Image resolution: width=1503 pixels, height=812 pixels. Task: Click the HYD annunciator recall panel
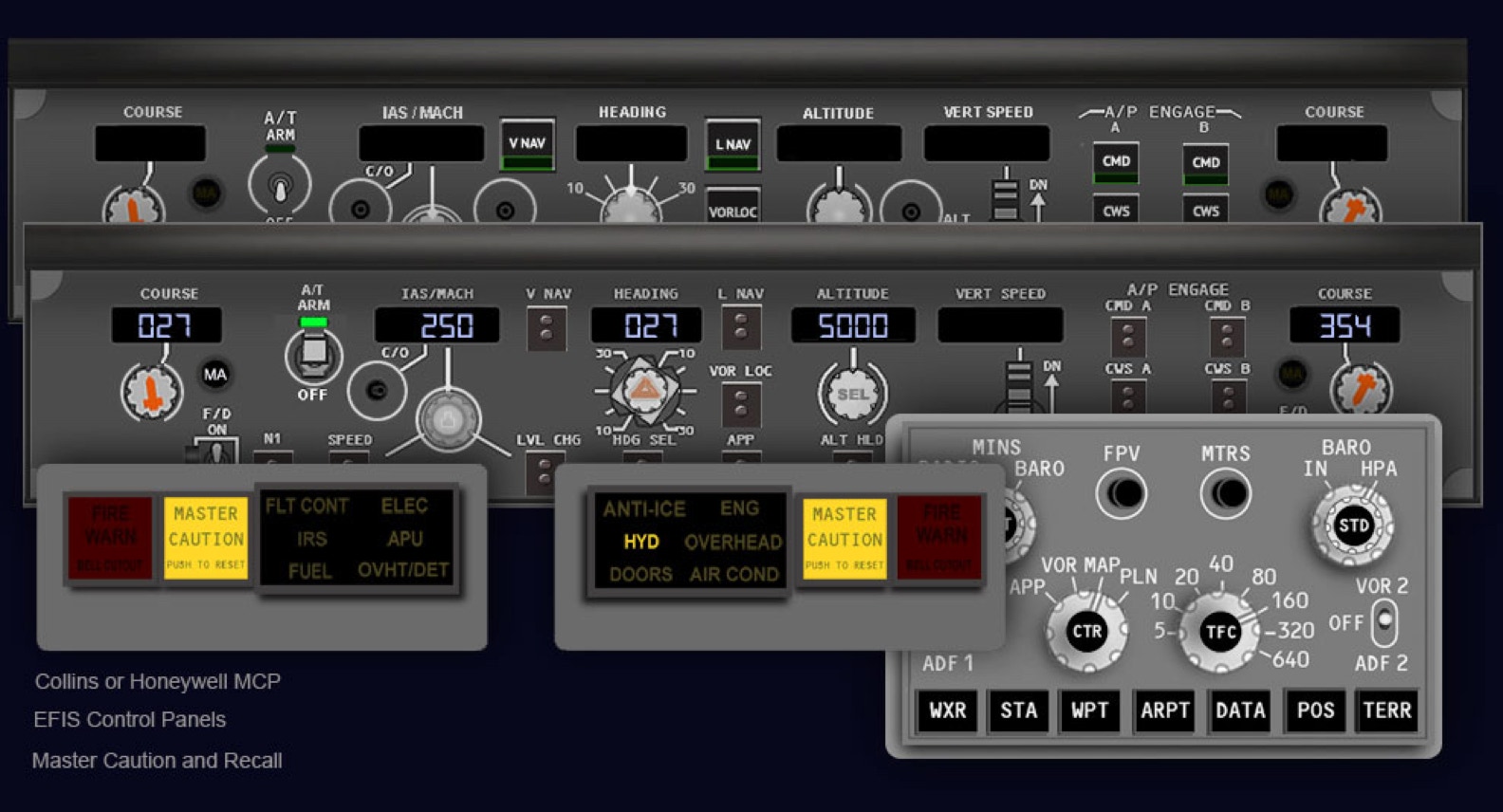(x=689, y=541)
